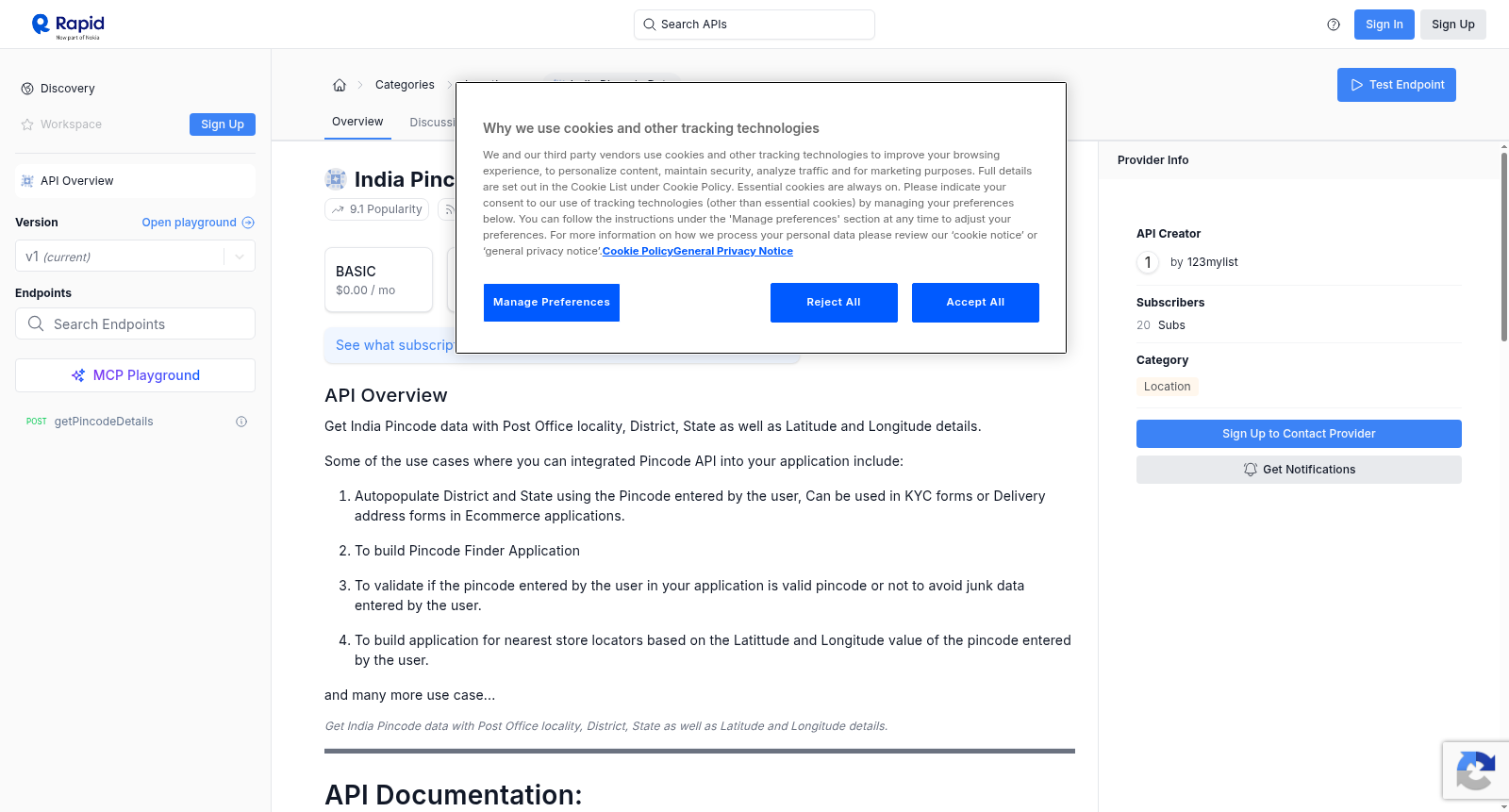Click Get Notifications button
The width and height of the screenshot is (1509, 812).
(x=1299, y=470)
